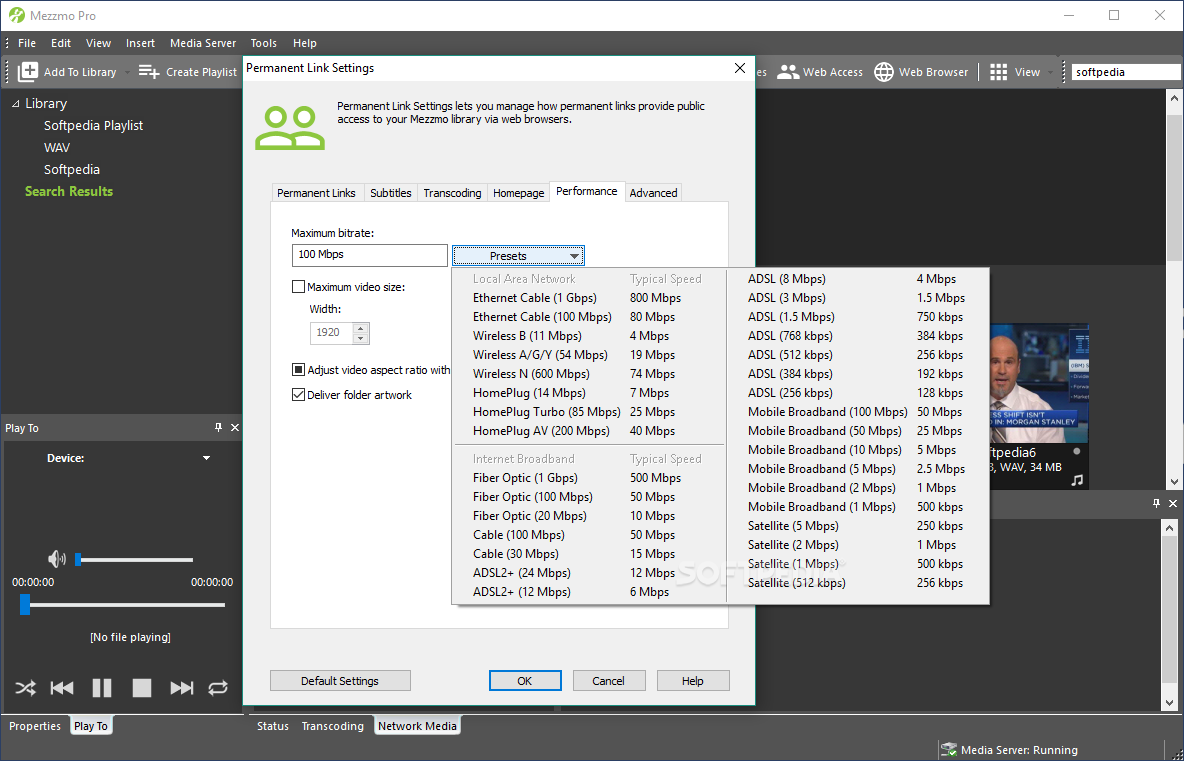Click the Maximum bitrate input field
Screen dimensions: 1184x761
point(369,255)
